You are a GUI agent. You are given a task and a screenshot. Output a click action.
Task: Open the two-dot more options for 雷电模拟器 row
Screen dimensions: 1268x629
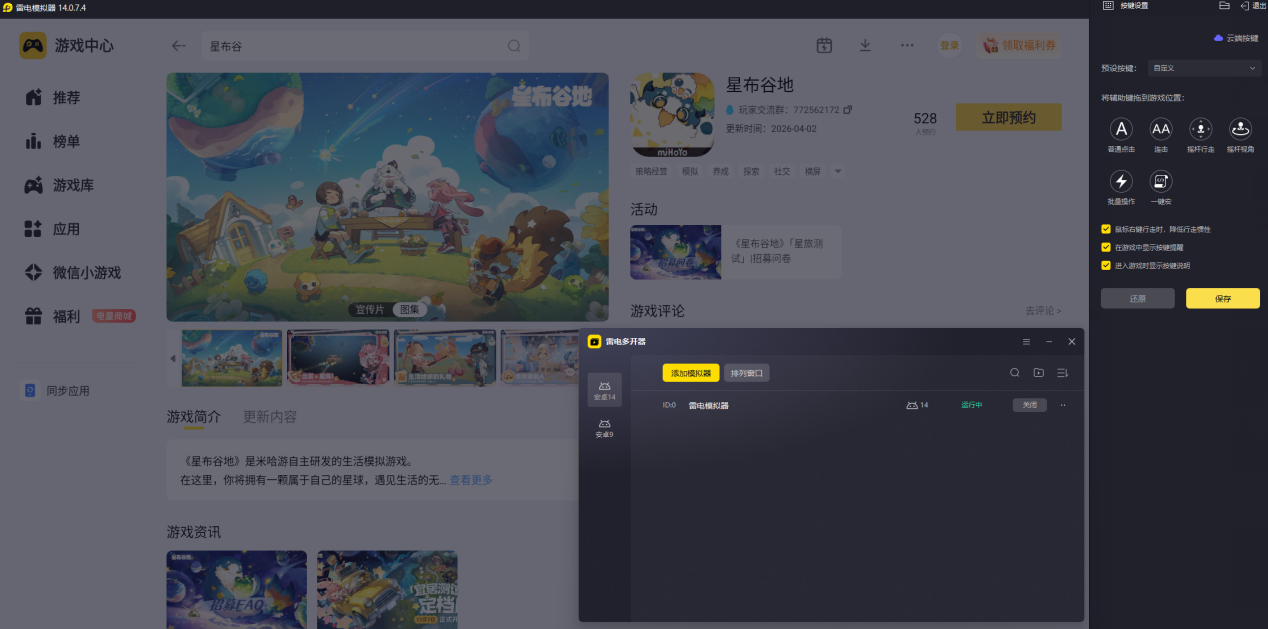pos(1063,405)
